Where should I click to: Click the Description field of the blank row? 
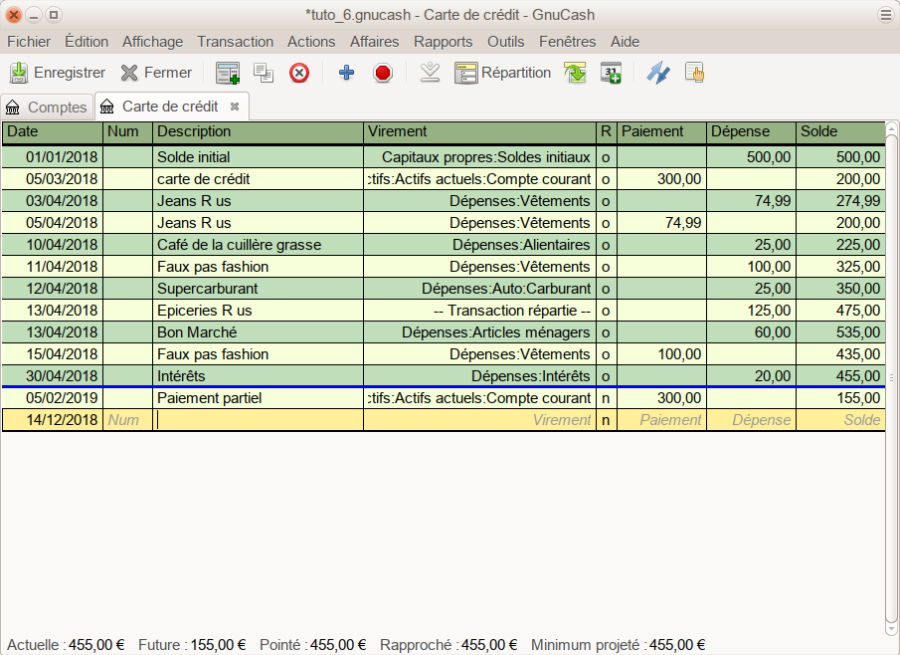(x=258, y=420)
